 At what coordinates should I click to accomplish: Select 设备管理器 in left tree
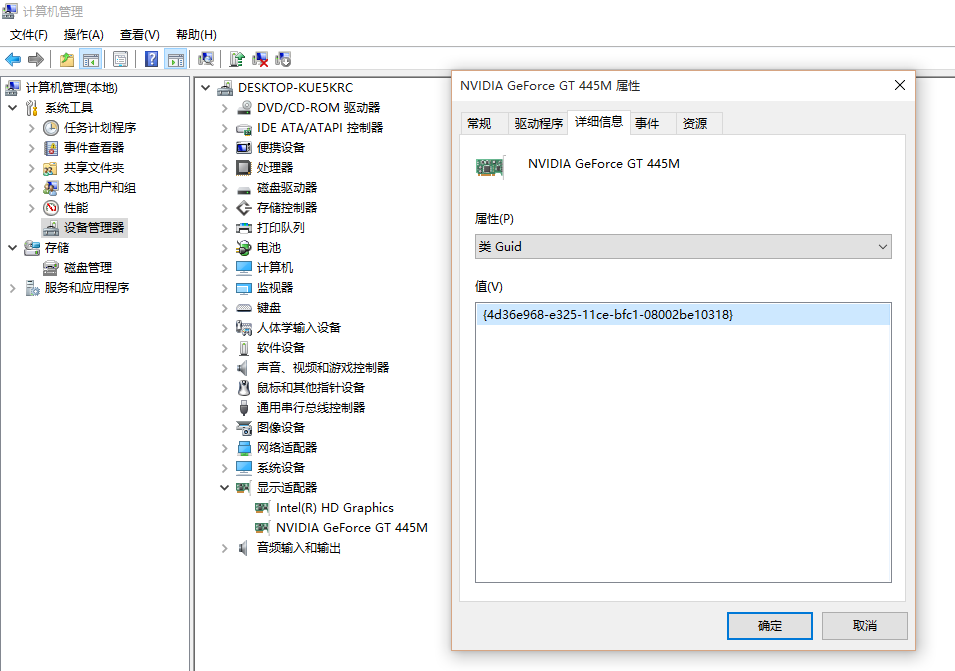click(94, 228)
